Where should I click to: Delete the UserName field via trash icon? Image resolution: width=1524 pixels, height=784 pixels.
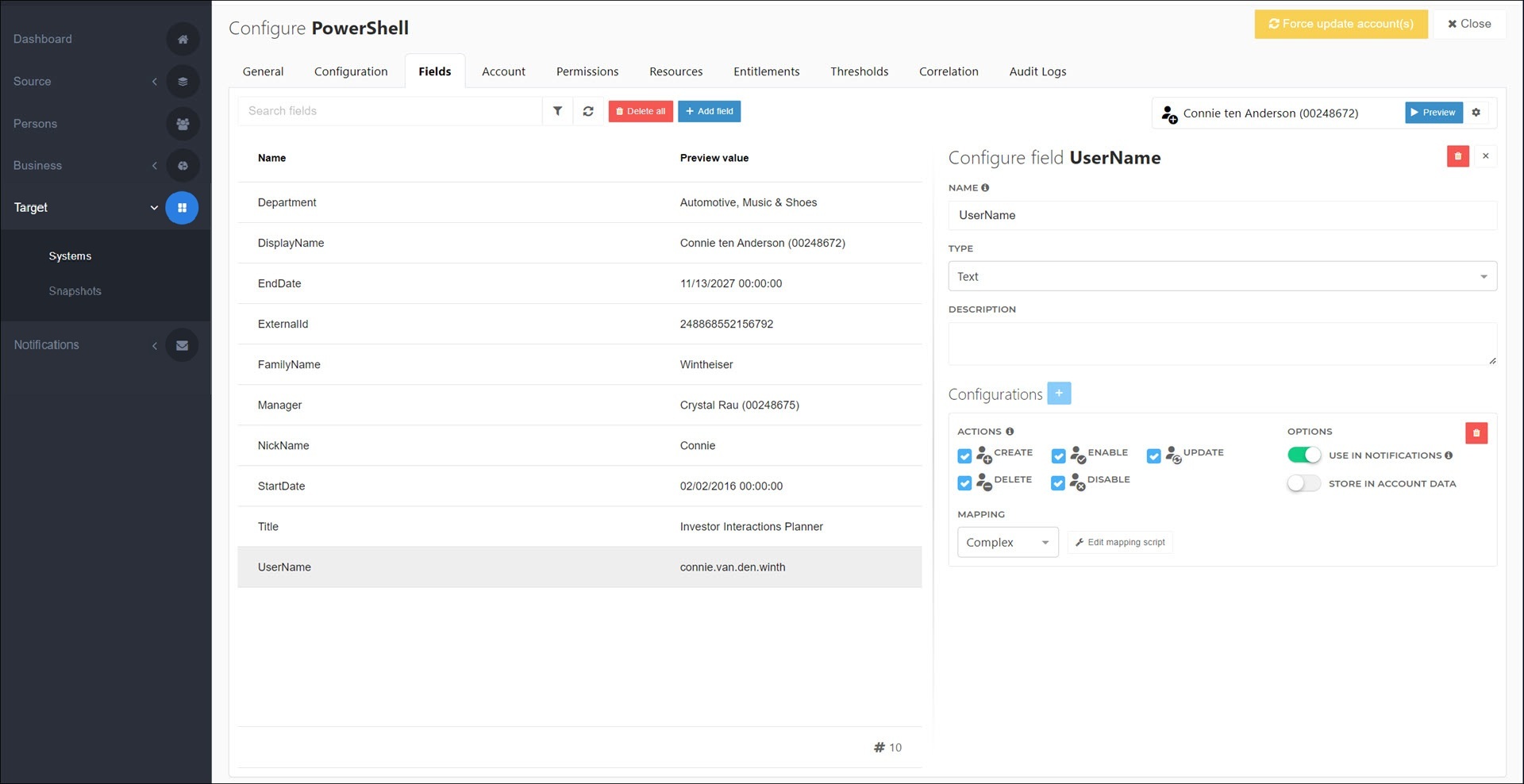[1458, 156]
